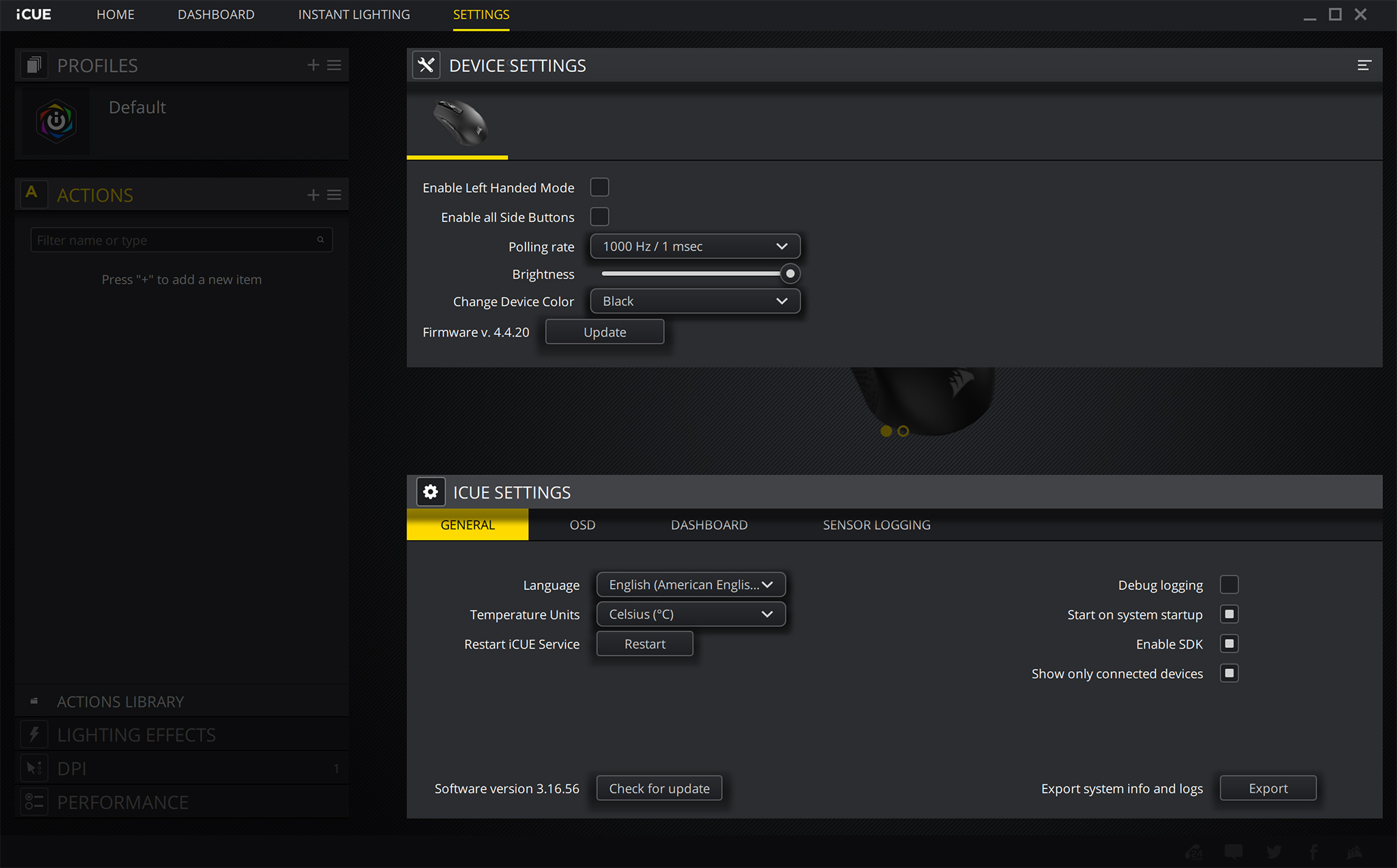
Task: Click Check for update button
Action: click(x=659, y=788)
